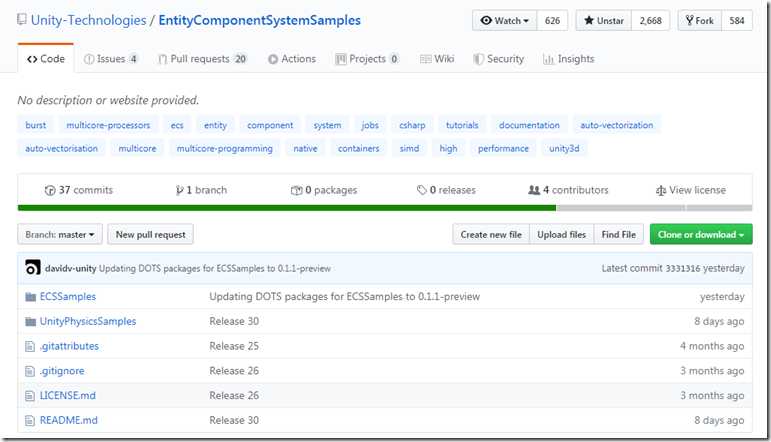This screenshot has width=771, height=442.
Task: Click the Release 25 commit message
Action: click(x=234, y=346)
